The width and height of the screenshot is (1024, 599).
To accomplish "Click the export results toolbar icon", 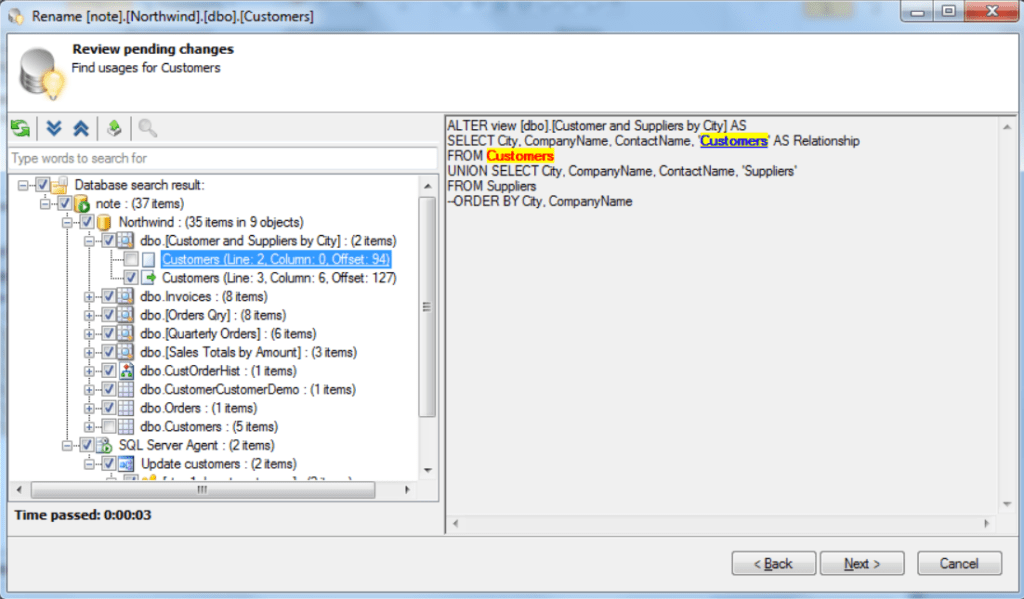I will click(116, 128).
